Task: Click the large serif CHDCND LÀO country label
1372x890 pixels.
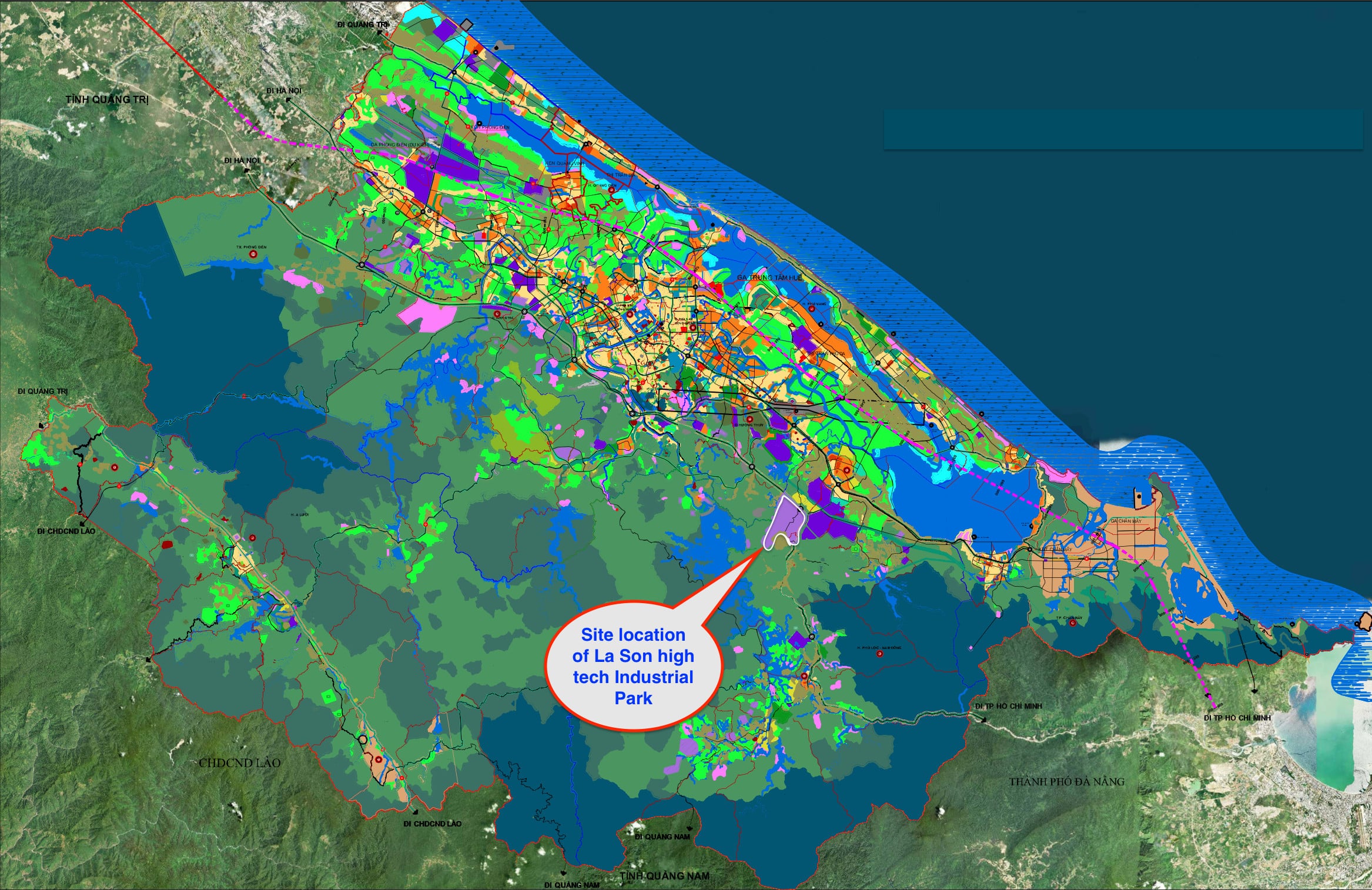Action: [239, 763]
